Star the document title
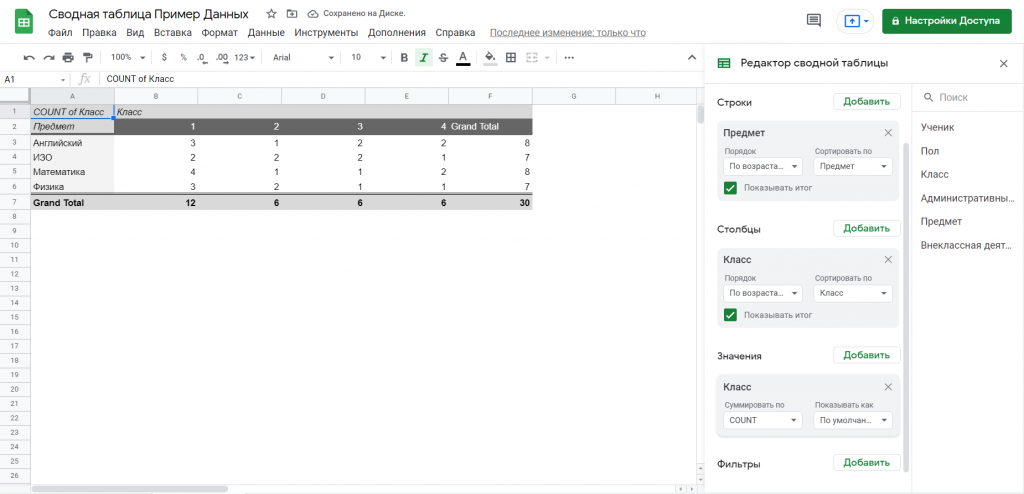The height and width of the screenshot is (494, 1024). click(x=271, y=14)
